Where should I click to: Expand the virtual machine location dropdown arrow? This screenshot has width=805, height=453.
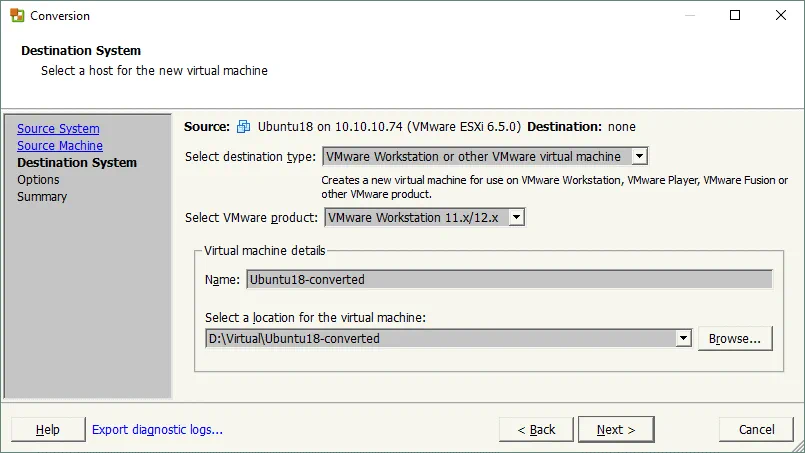(683, 339)
